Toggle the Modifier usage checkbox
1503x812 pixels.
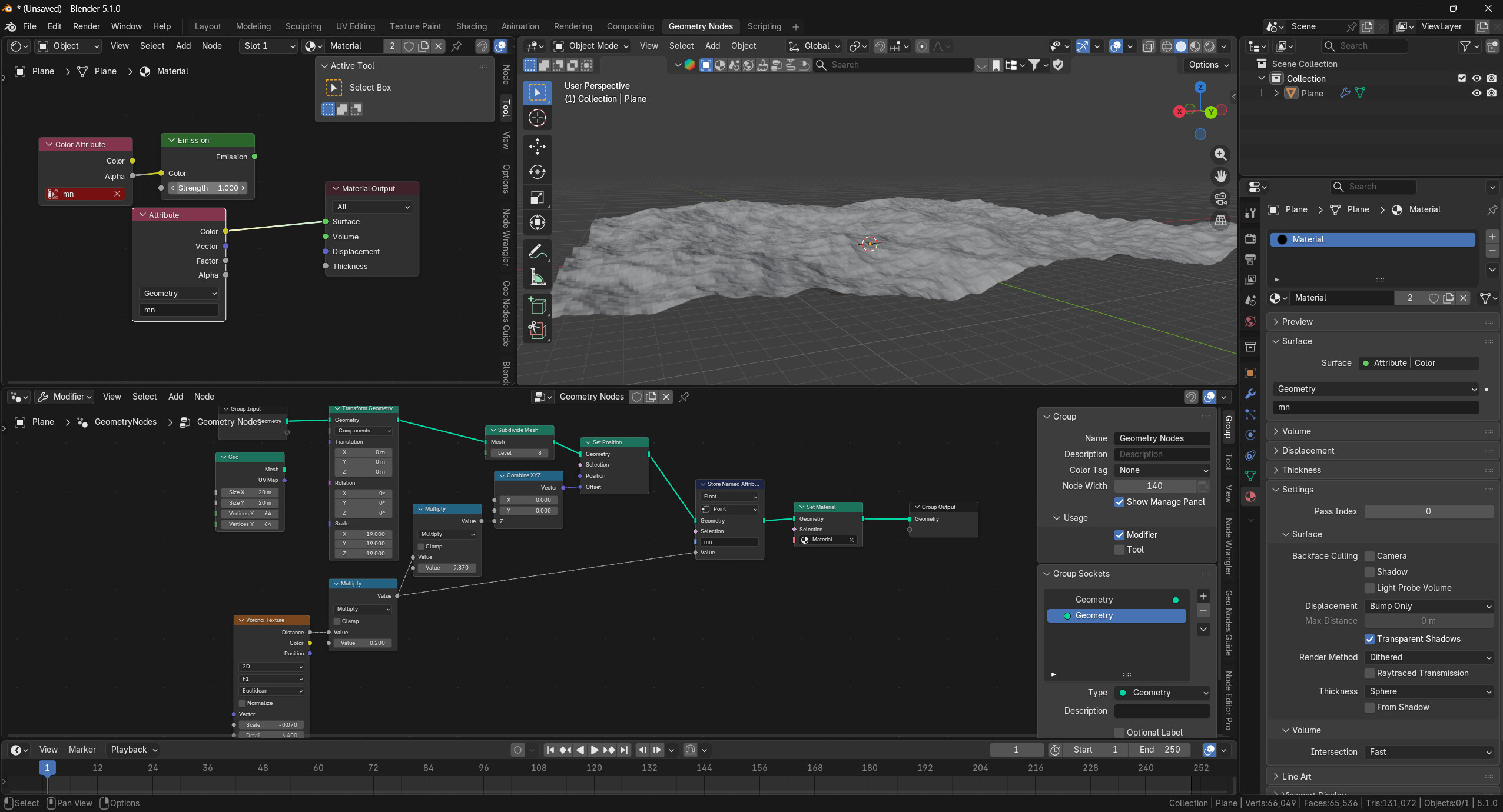1119,535
